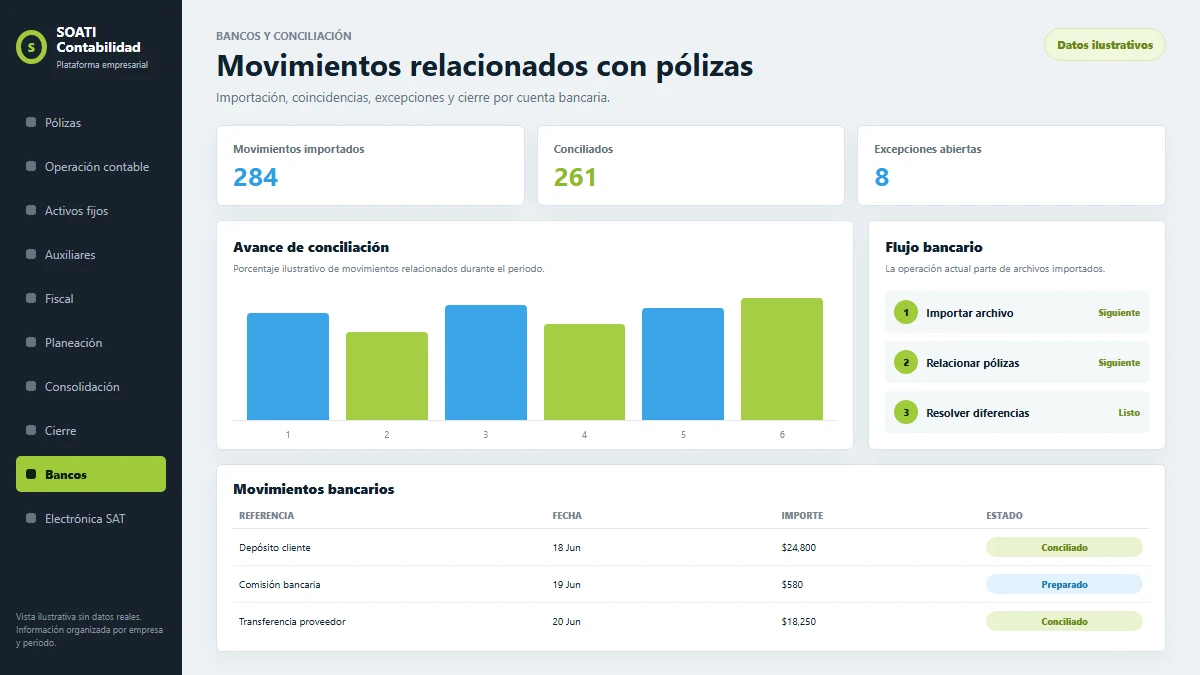Click the IMPORTE column header

pos(802,516)
